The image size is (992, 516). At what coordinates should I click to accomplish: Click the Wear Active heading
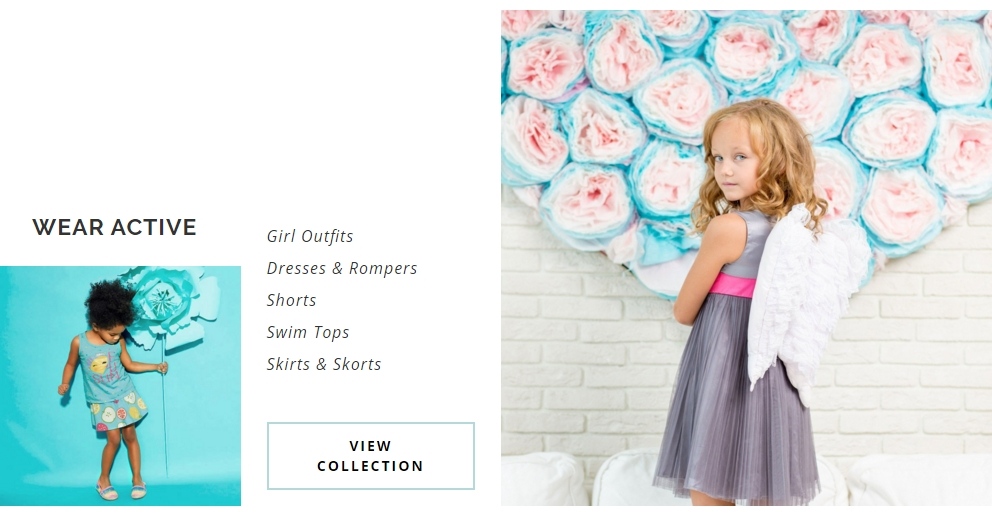(x=115, y=227)
